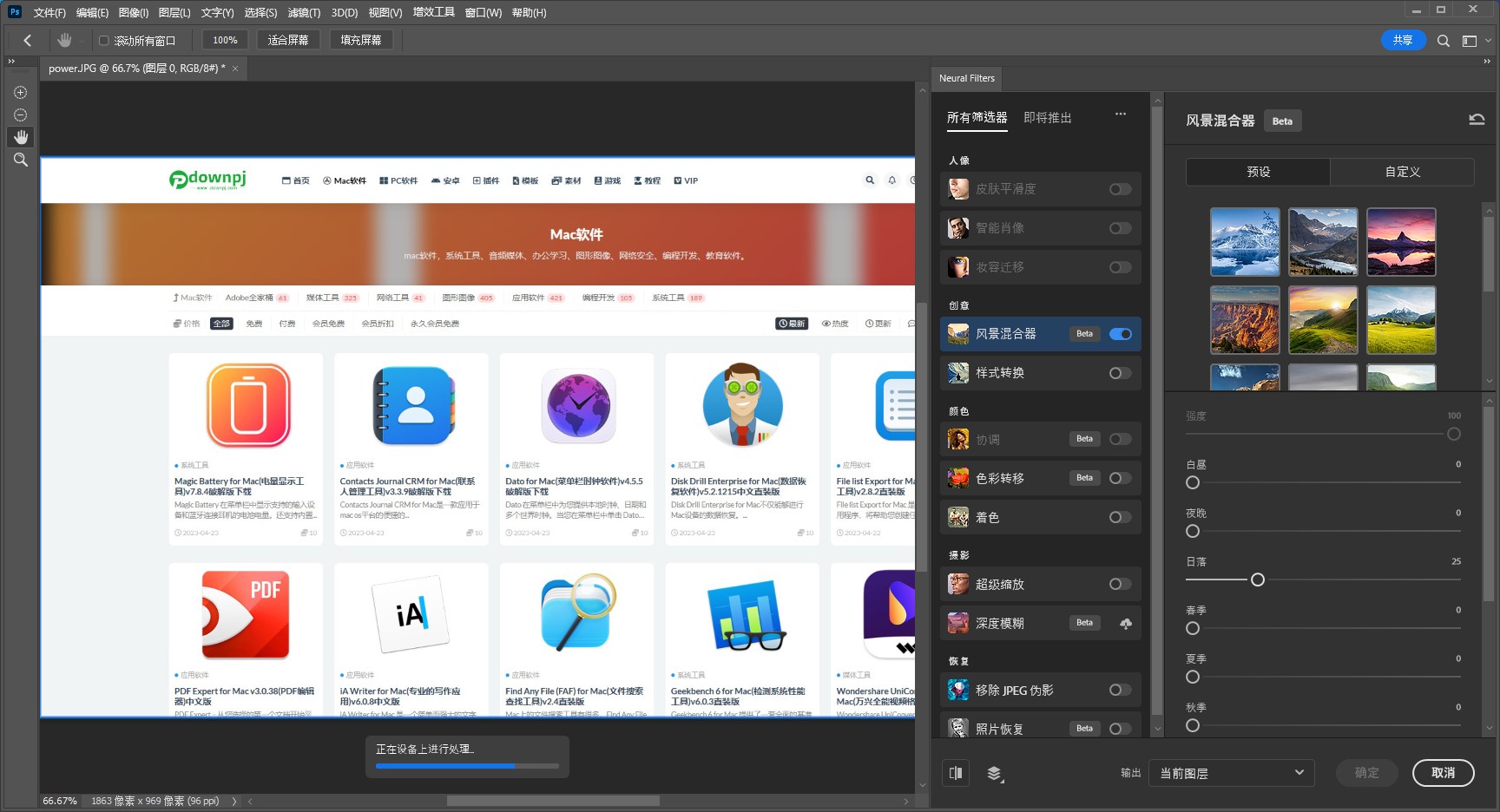Viewport: 1500px width, 812px height.
Task: Open the 输出 当前图层 dropdown
Action: pos(1231,773)
